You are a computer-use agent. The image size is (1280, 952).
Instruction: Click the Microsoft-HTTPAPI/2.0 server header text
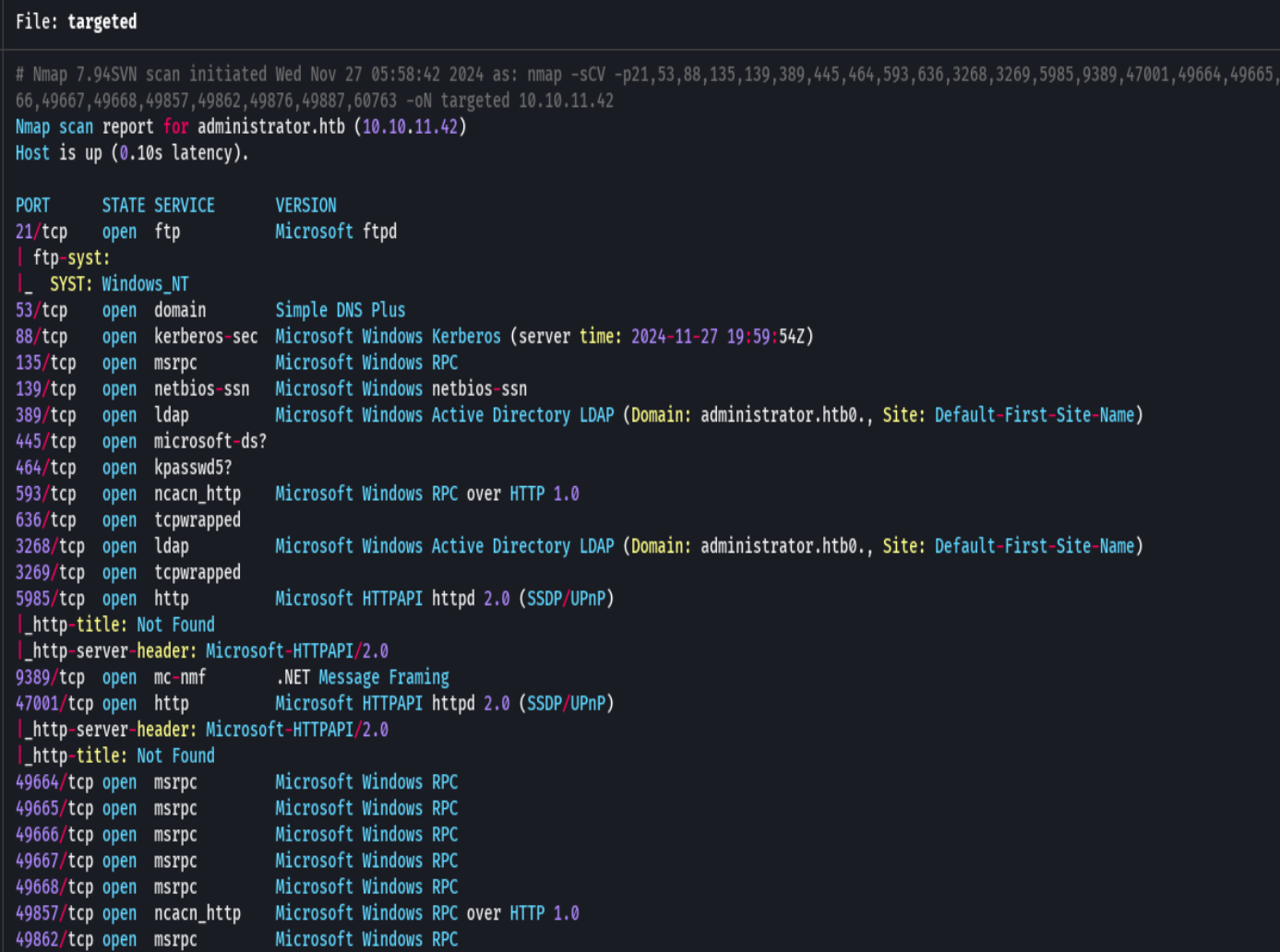[295, 650]
